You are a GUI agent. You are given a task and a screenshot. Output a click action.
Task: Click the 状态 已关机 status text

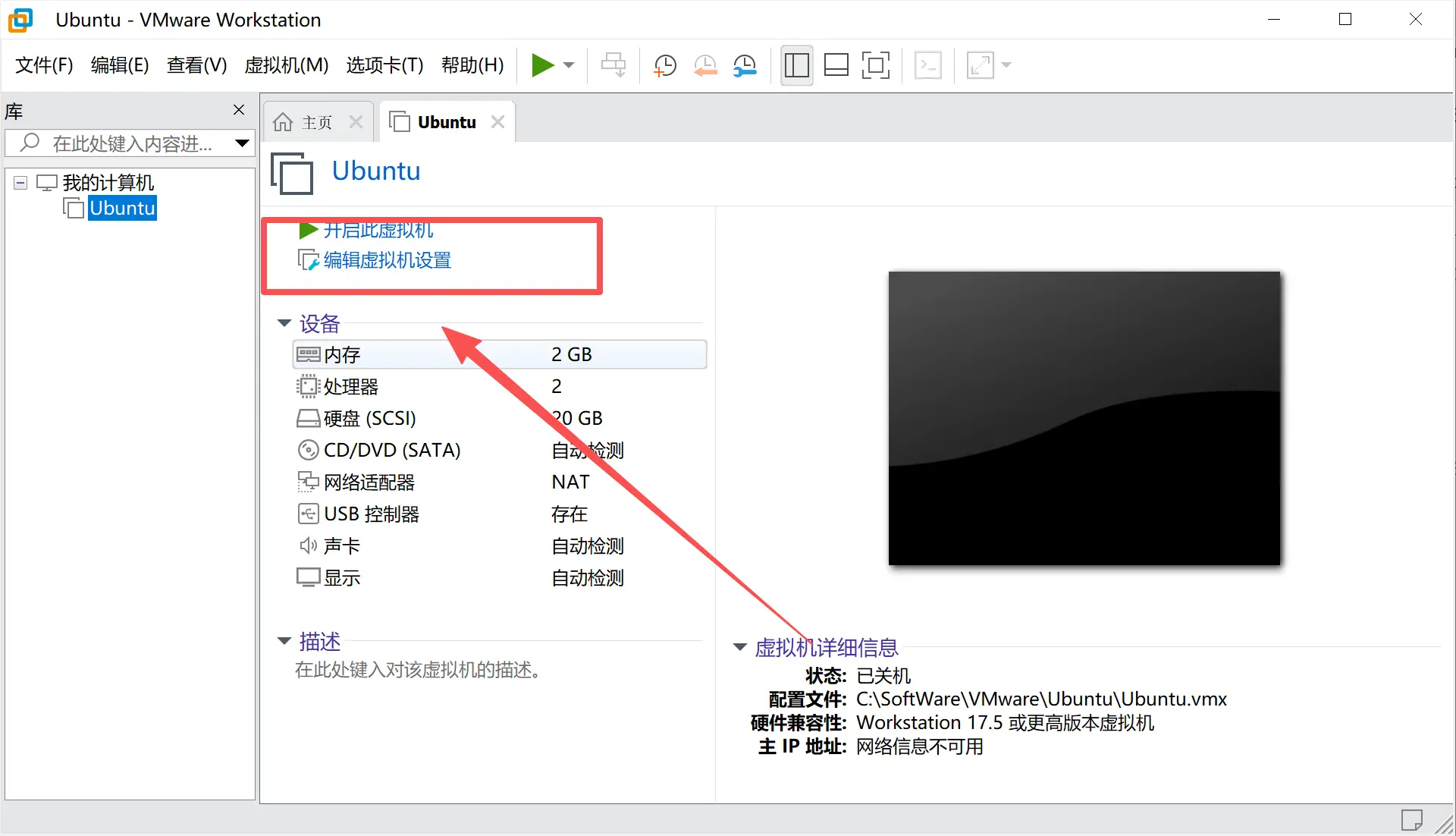pos(883,675)
